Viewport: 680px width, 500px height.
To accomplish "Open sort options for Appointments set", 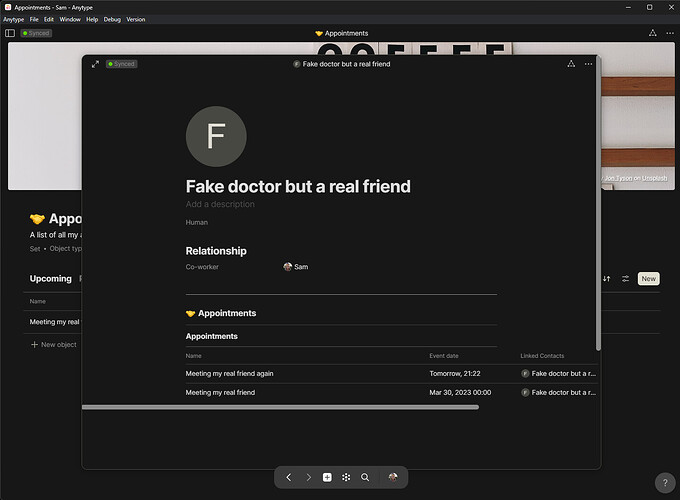I will click(607, 279).
